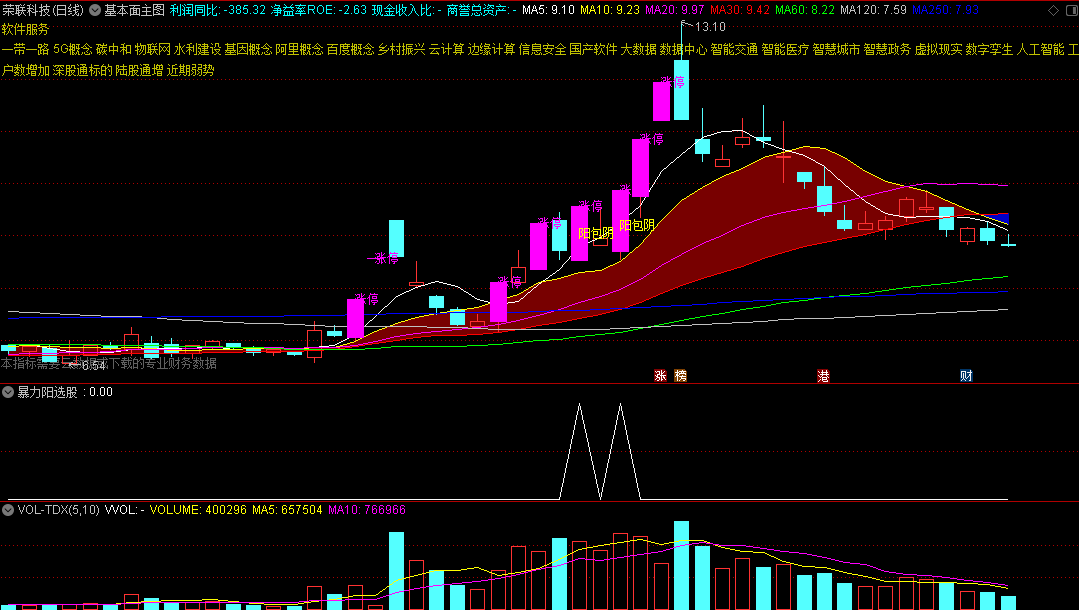Toggle the side panel icon beside the diamond

(1070, 10)
